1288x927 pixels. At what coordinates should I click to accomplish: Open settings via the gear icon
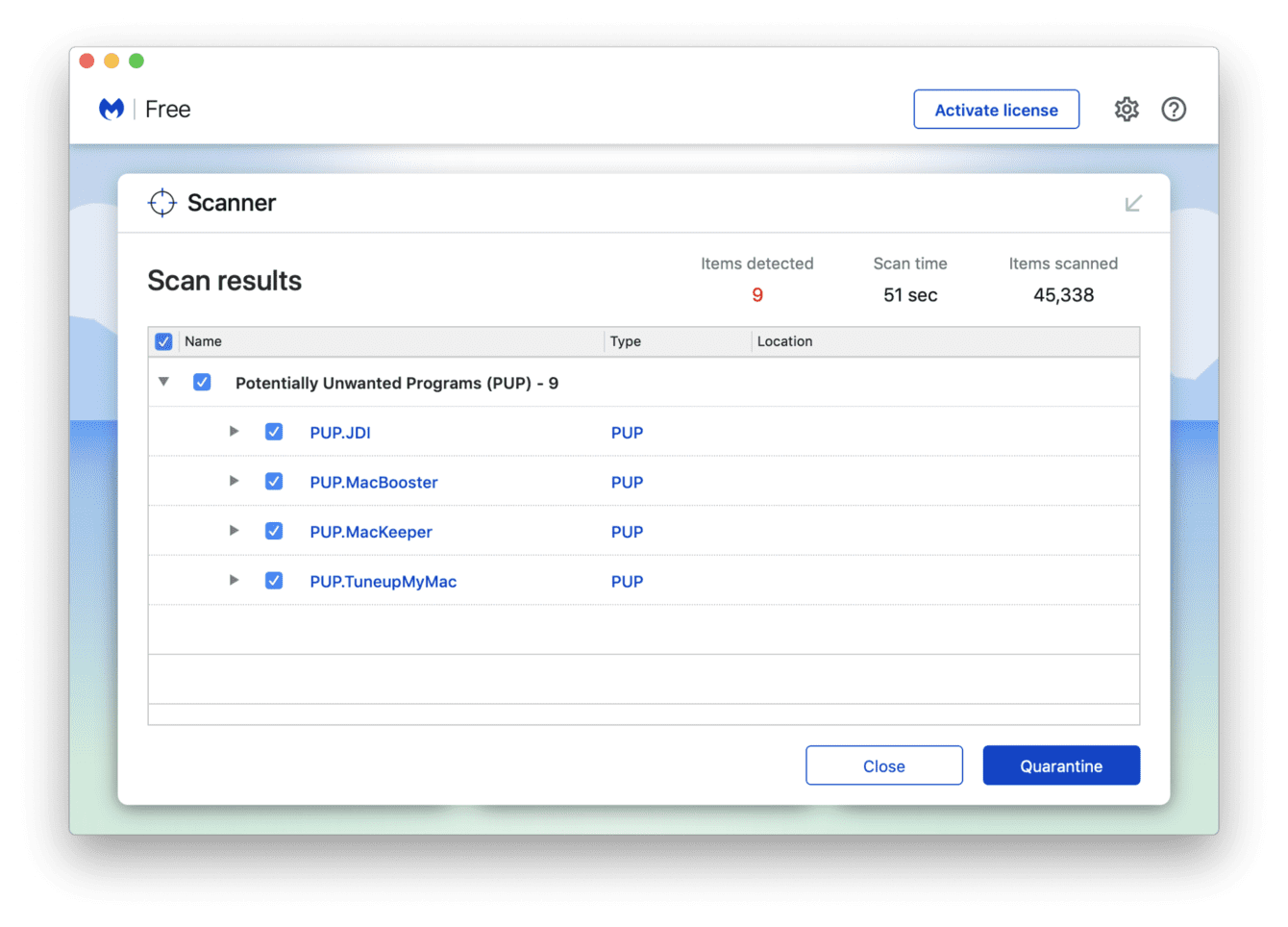[x=1127, y=110]
